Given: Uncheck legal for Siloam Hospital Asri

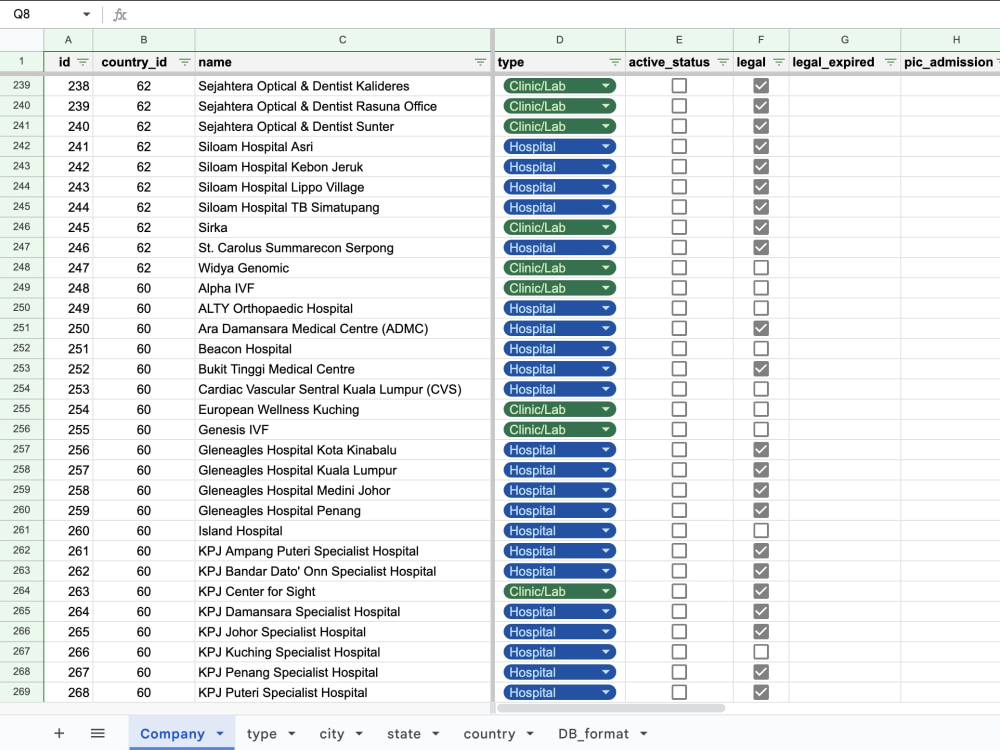Looking at the screenshot, I should (761, 146).
